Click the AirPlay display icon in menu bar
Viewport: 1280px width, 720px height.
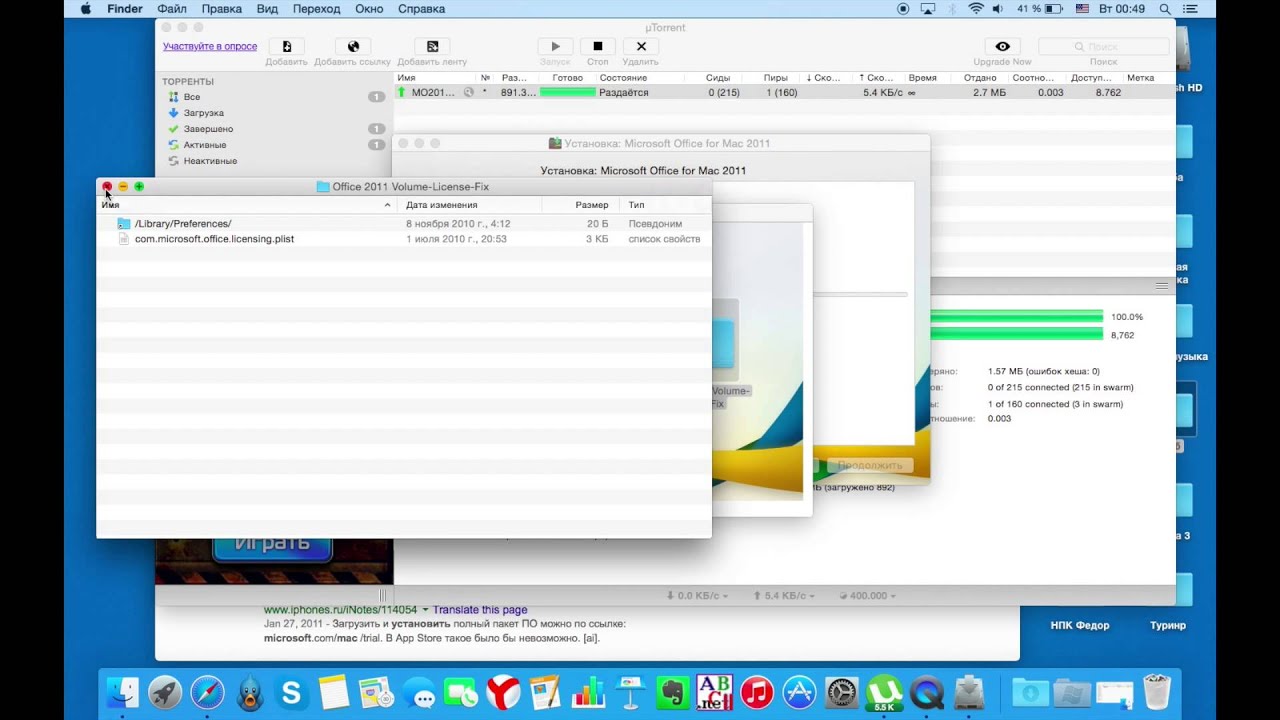pyautogui.click(x=927, y=9)
